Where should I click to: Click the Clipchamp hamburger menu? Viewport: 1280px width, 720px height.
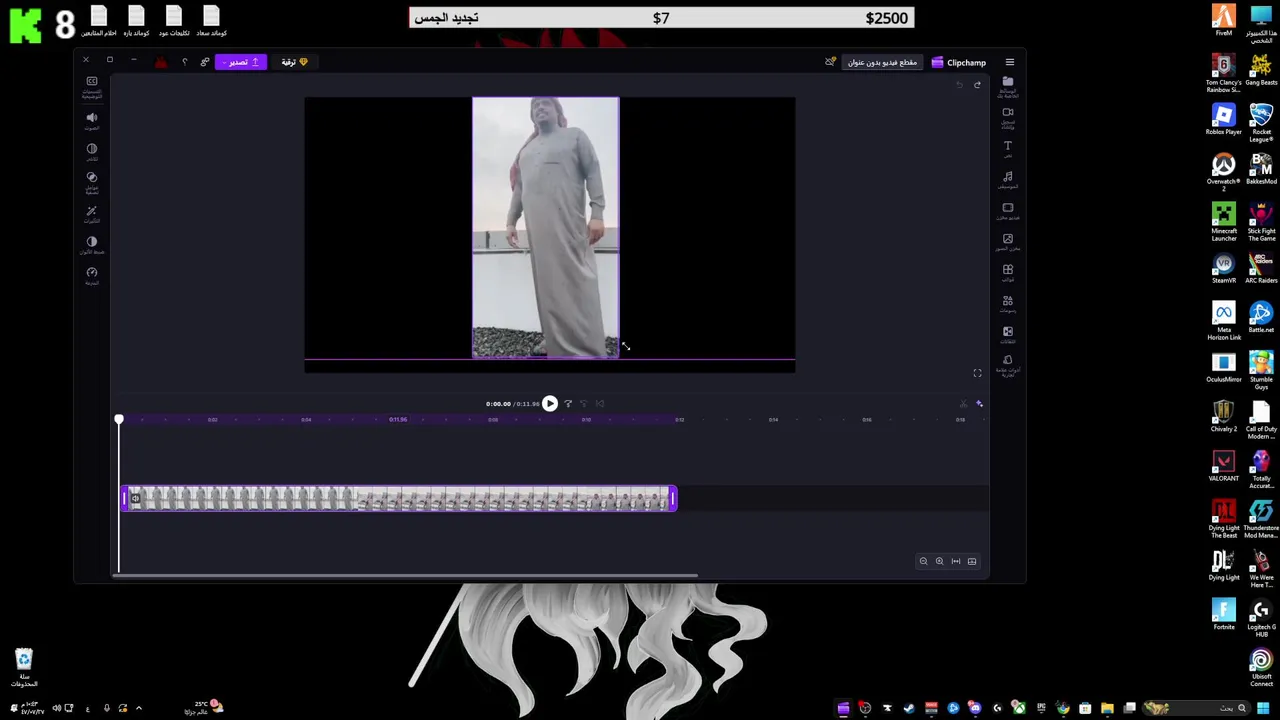1009,62
